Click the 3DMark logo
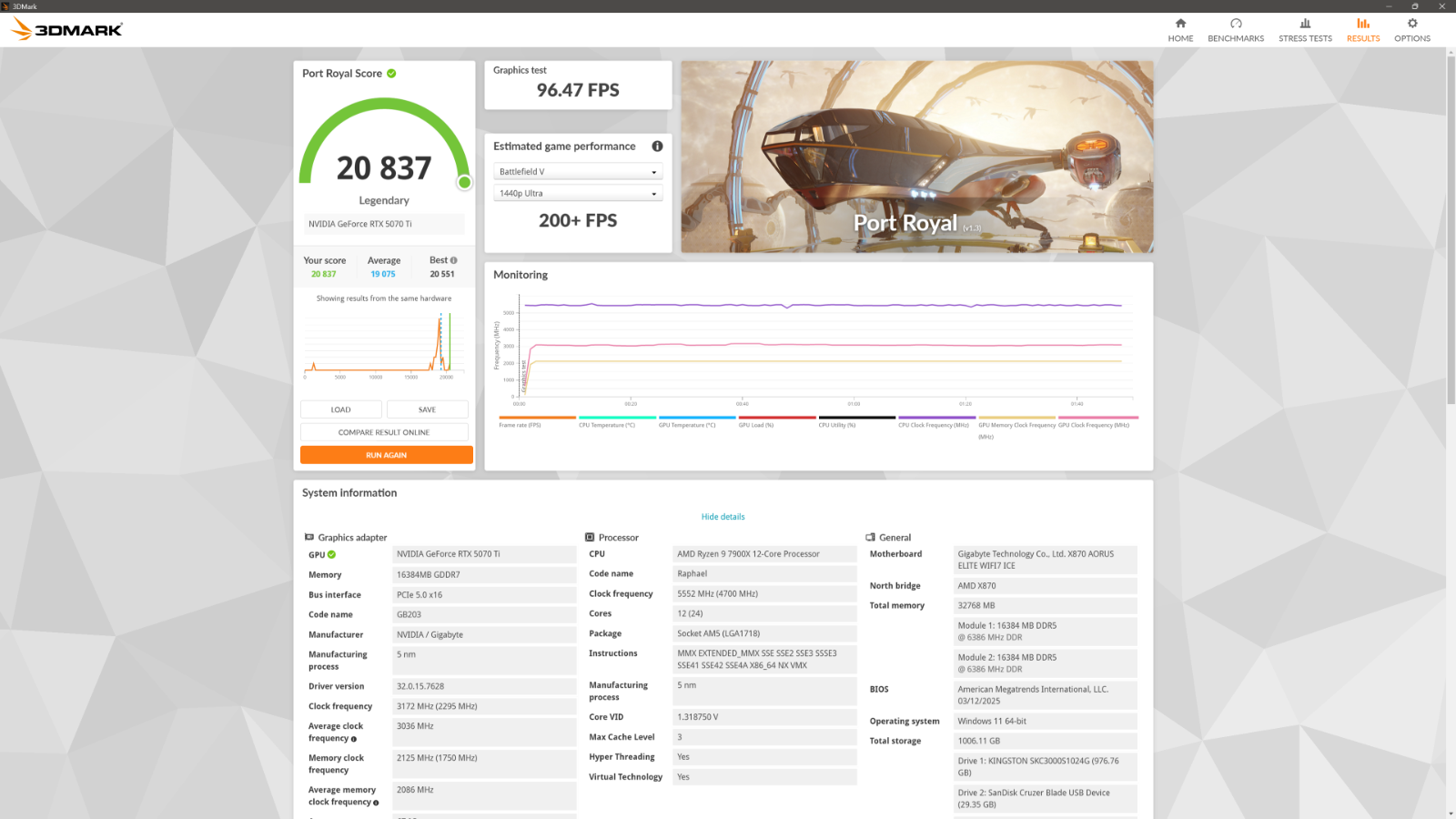1456x819 pixels. 66,29
